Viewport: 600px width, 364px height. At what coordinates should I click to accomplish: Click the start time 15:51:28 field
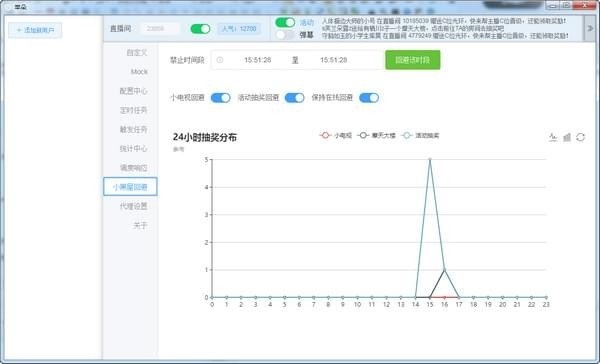tap(258, 60)
